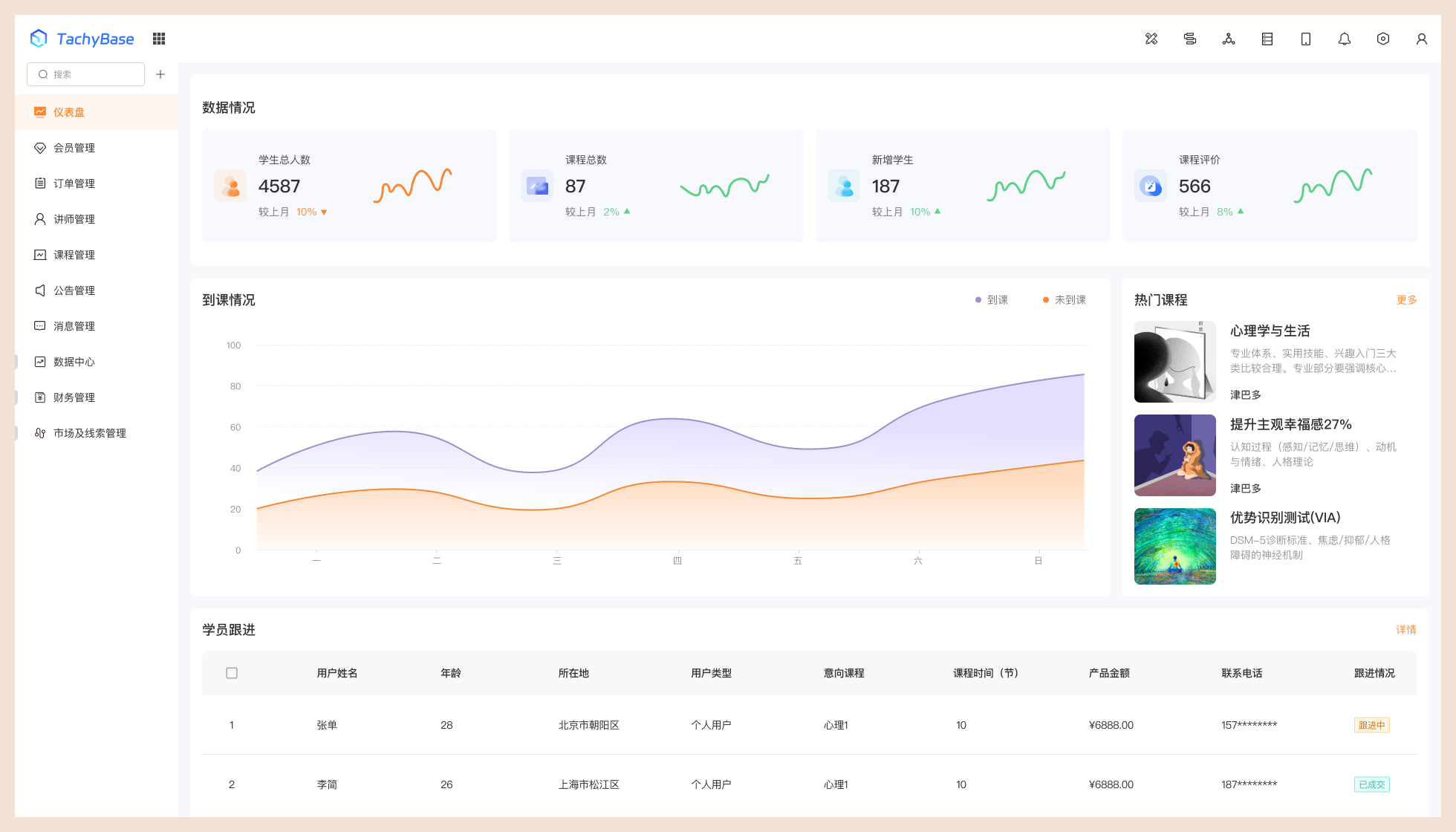Click the chart icon for 课程管理
This screenshot has height=832, width=1456.
pyautogui.click(x=40, y=255)
